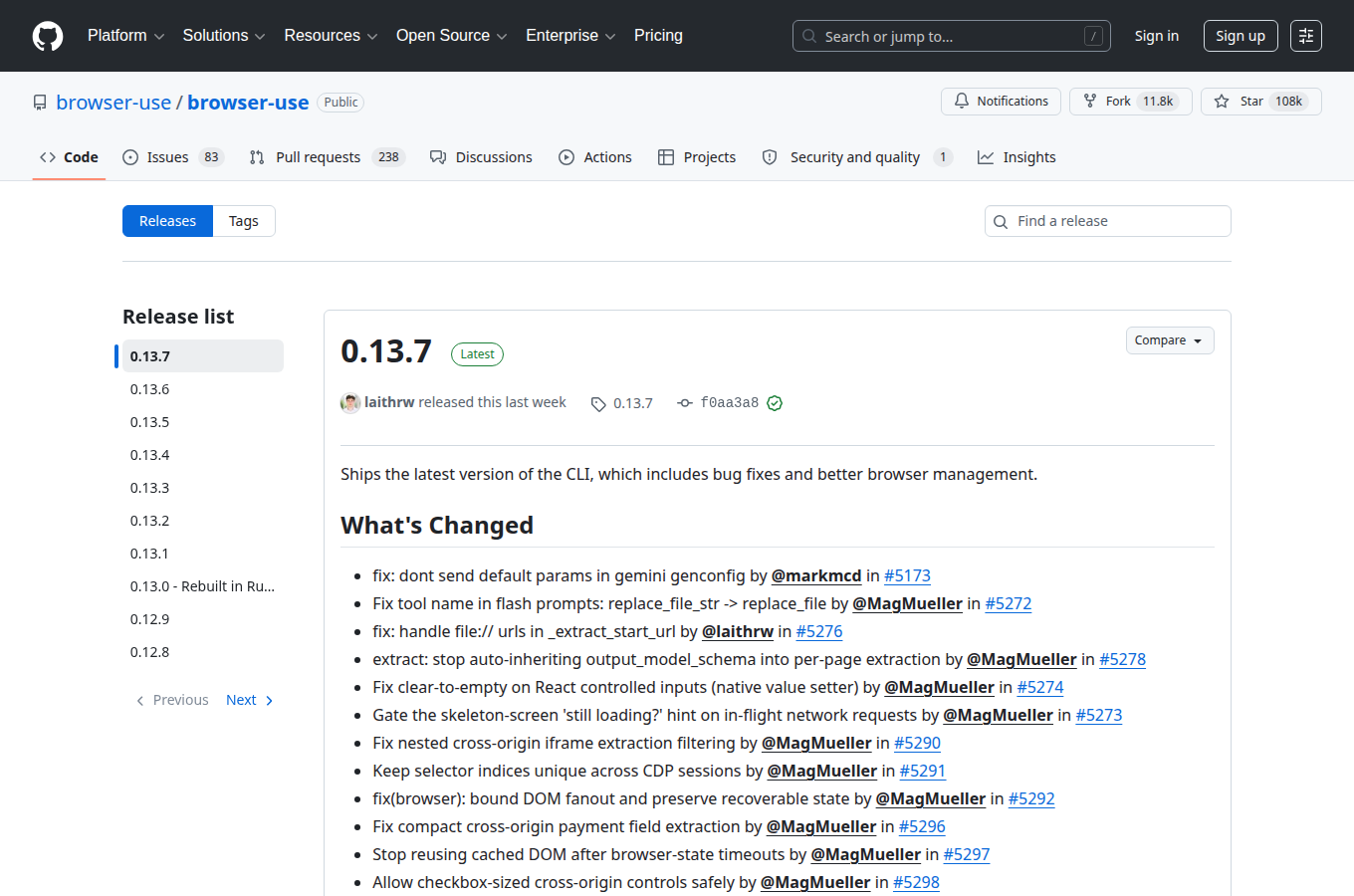Click the slash shortcut key hint icon
The height and width of the screenshot is (896, 1354).
point(1093,36)
